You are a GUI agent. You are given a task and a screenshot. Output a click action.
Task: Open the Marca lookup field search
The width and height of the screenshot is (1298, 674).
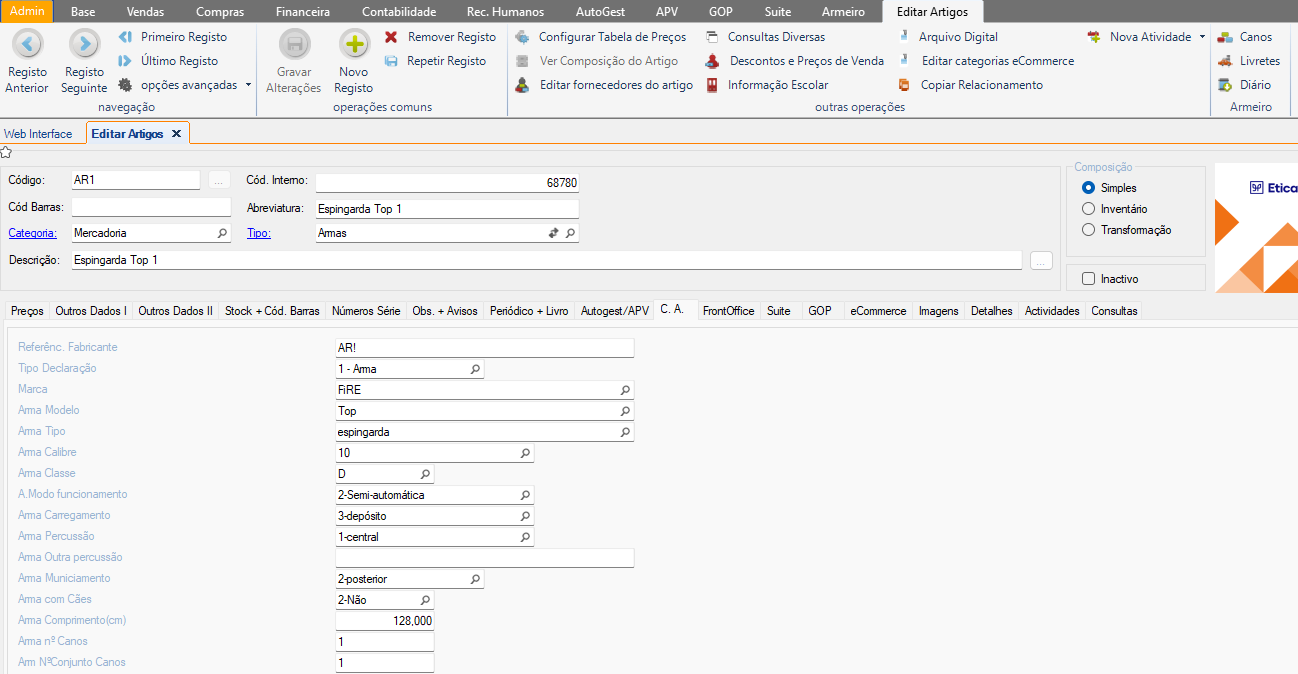pyautogui.click(x=625, y=390)
